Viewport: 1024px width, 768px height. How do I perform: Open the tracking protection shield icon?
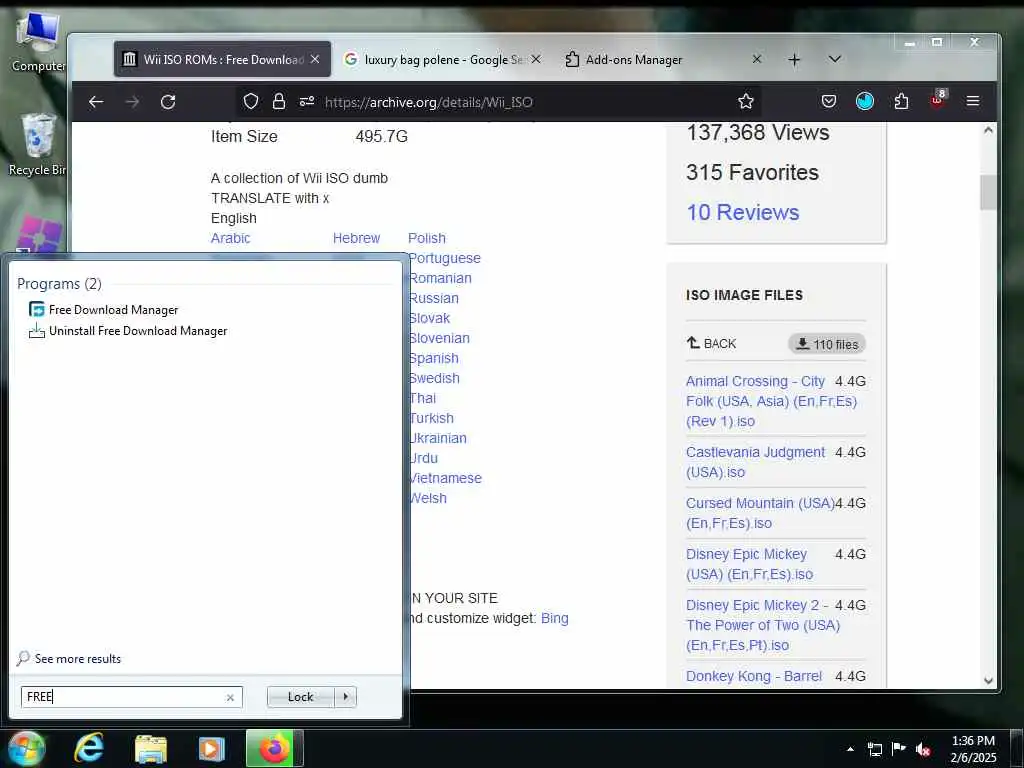pos(251,101)
